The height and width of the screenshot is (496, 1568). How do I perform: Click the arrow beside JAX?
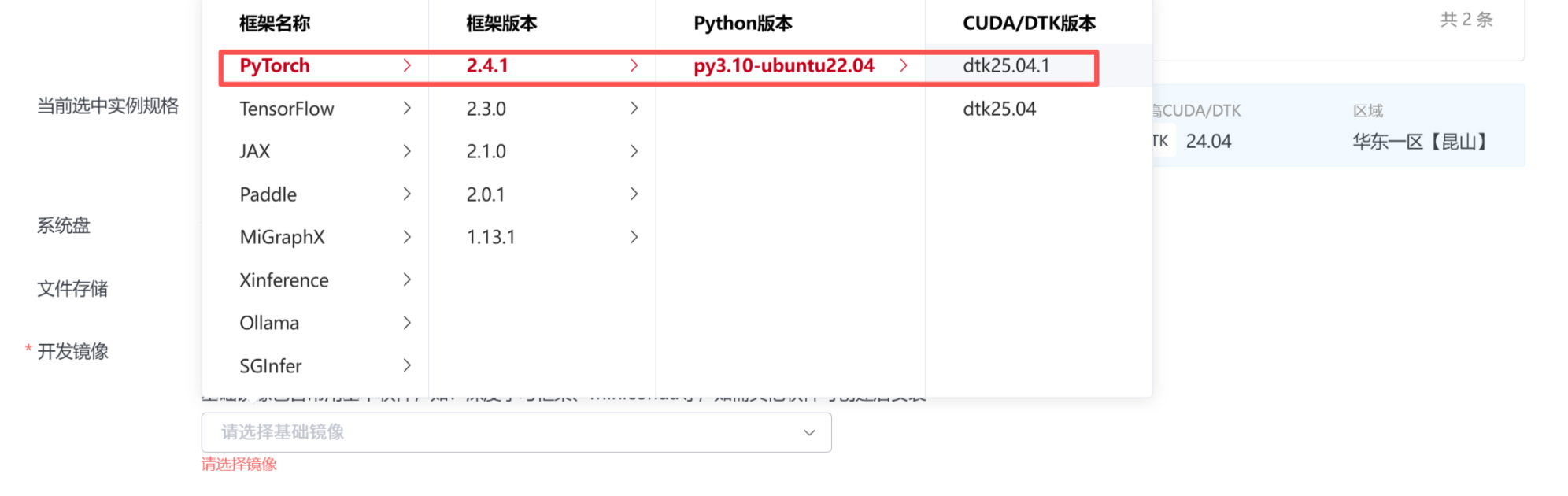tap(407, 151)
